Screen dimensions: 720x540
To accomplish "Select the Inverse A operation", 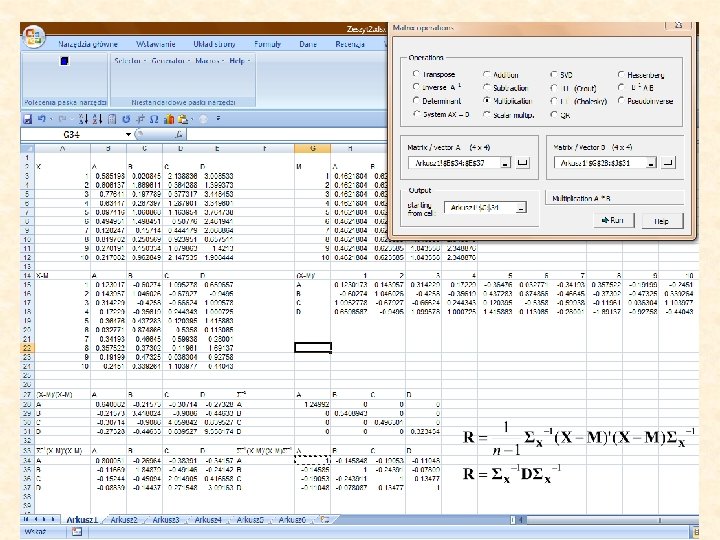I will click(437, 87).
